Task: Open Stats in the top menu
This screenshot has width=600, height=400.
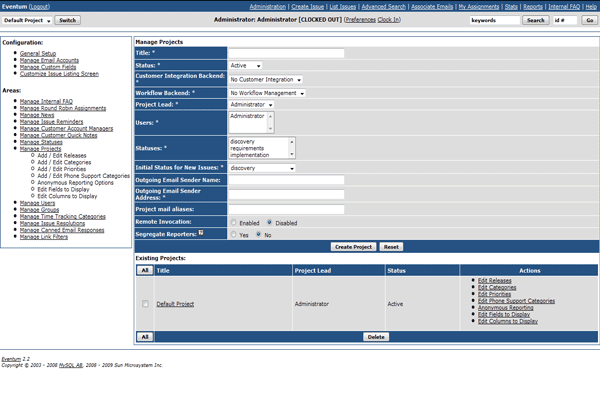Action: (511, 7)
